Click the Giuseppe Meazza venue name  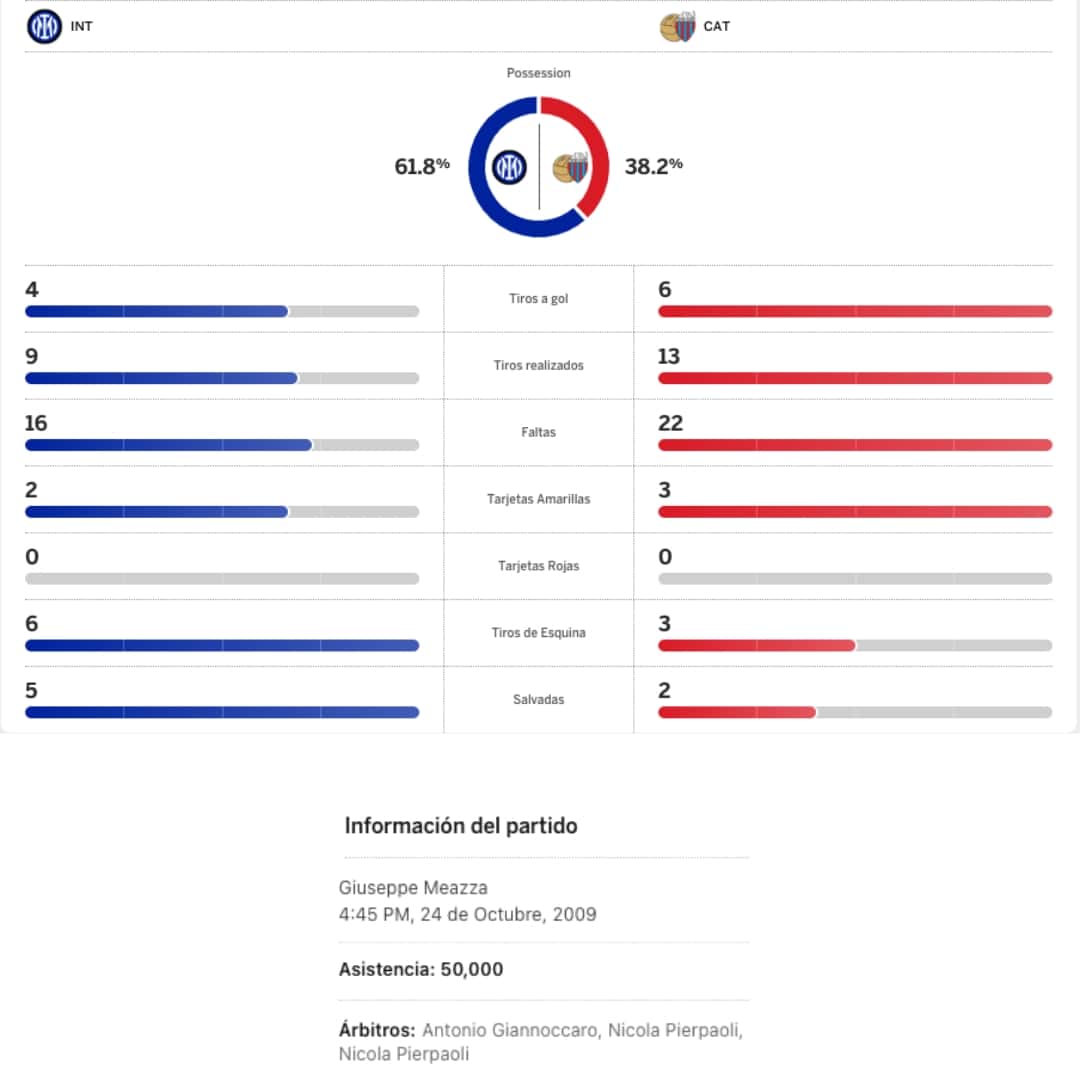pos(413,888)
